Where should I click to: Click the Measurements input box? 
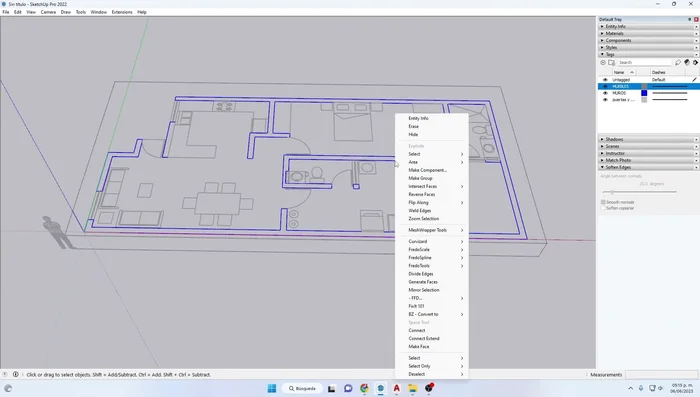tap(661, 375)
